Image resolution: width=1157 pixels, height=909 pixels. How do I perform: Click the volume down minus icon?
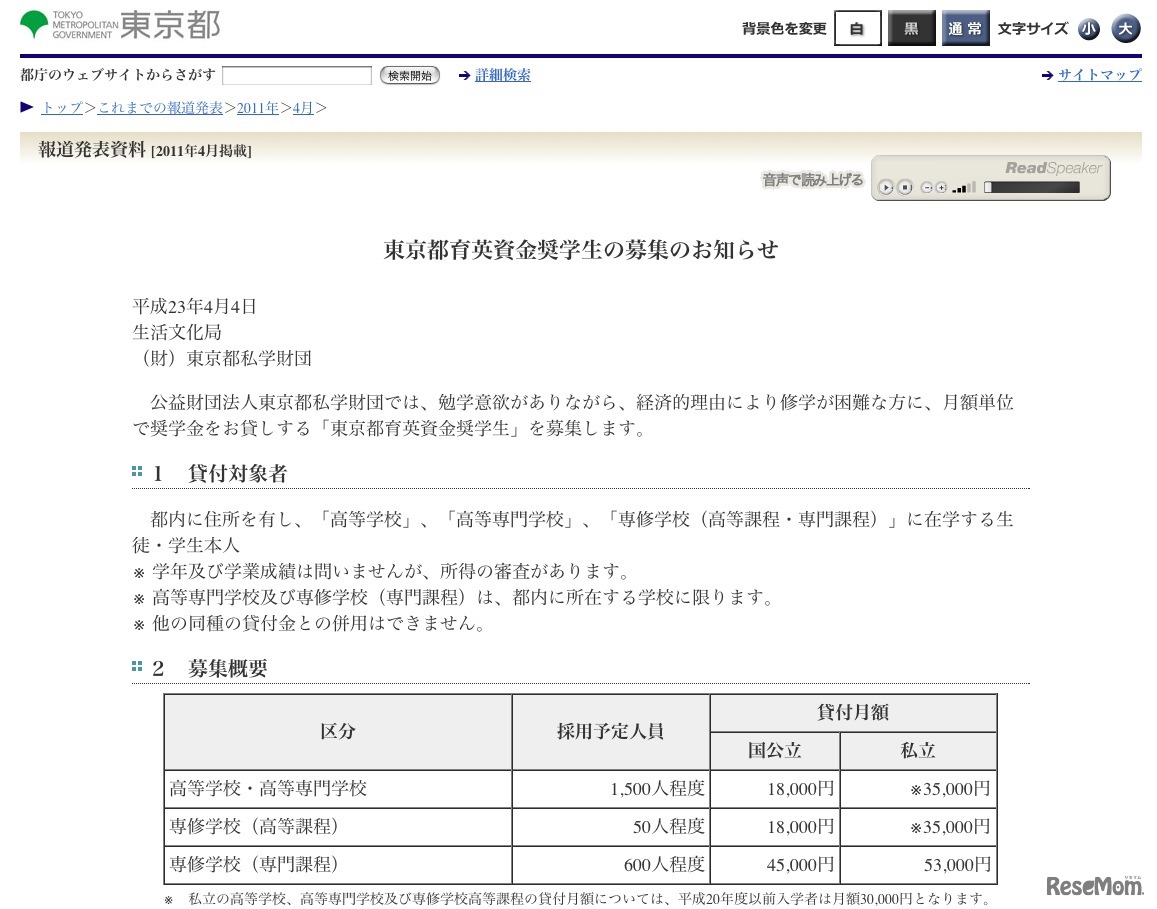pyautogui.click(x=927, y=187)
